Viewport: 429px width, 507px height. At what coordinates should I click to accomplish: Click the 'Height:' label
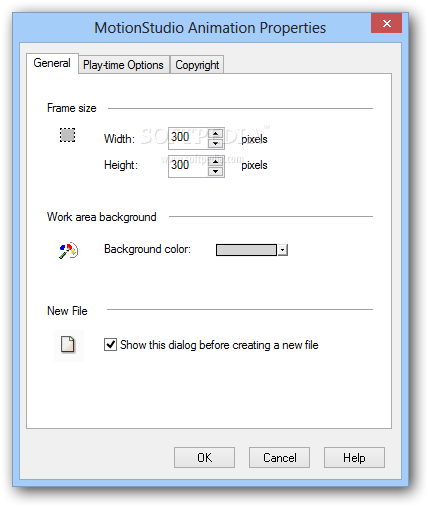coord(121,165)
